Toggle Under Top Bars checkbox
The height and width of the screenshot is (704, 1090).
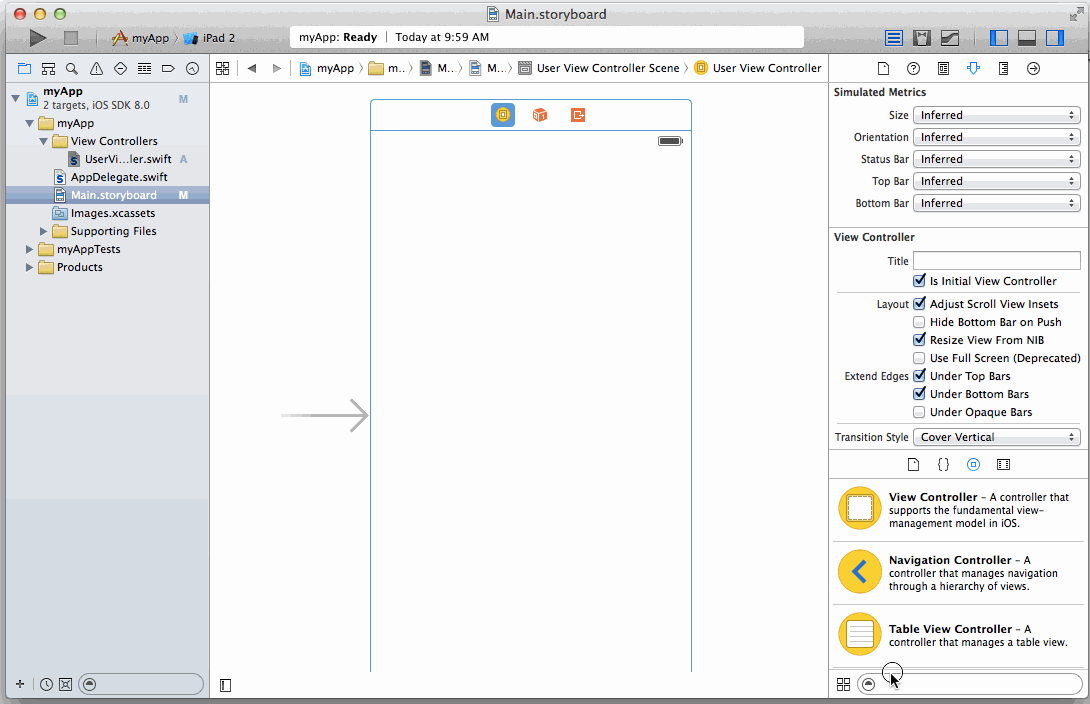click(919, 376)
